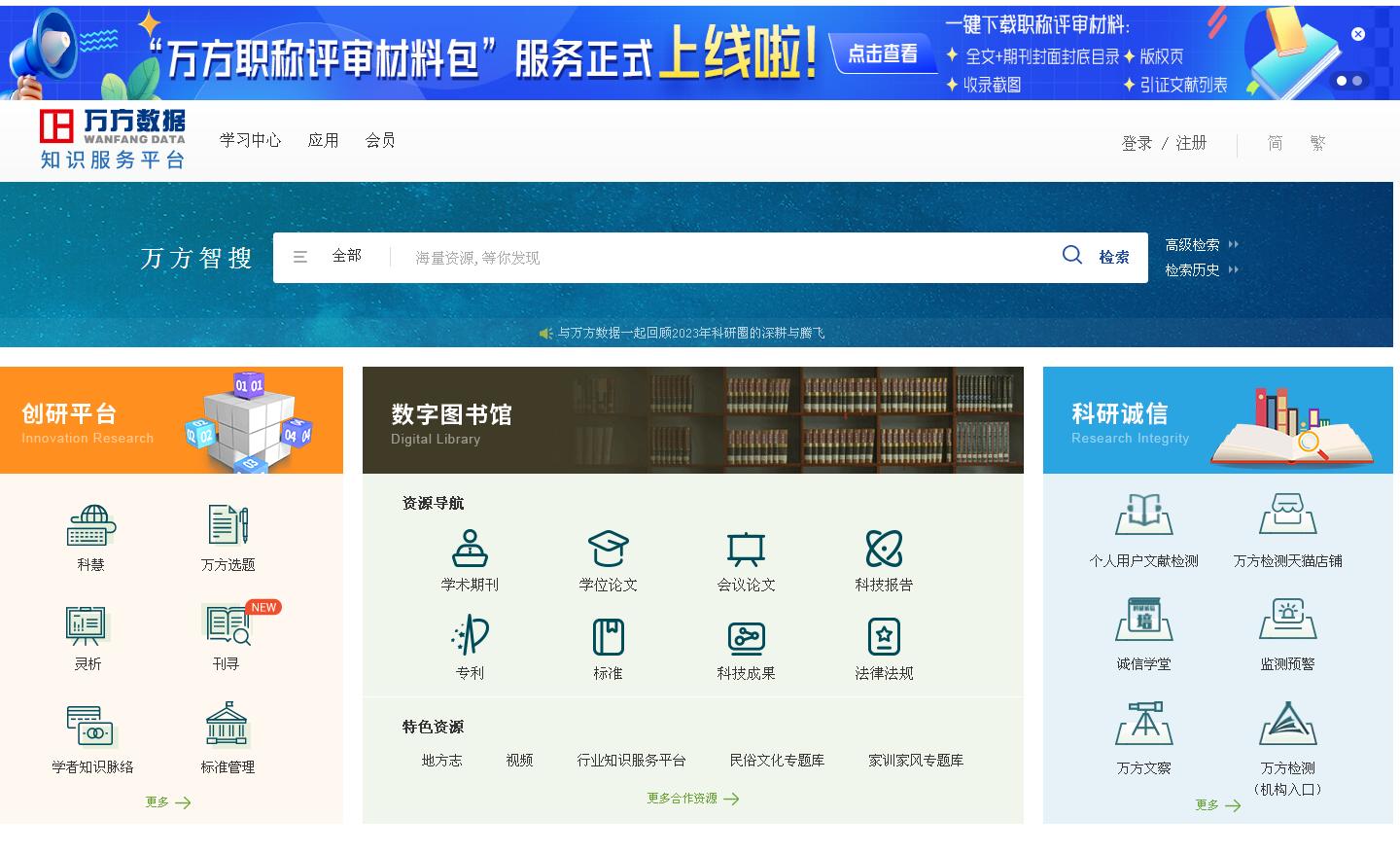Open the 地方志 special resource
This screenshot has height=854, width=1400.
441,761
